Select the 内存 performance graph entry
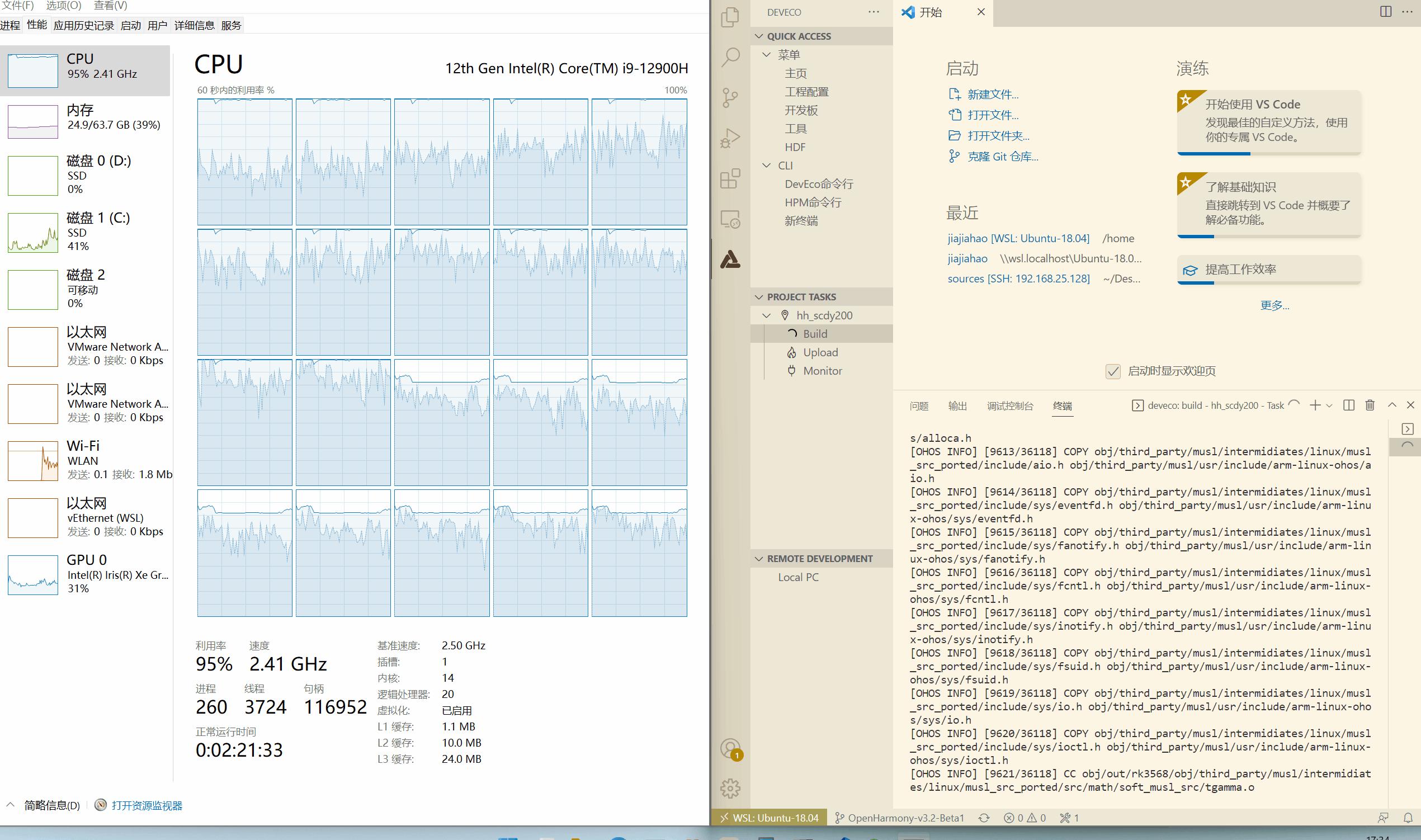The height and width of the screenshot is (840, 1421). tap(85, 118)
